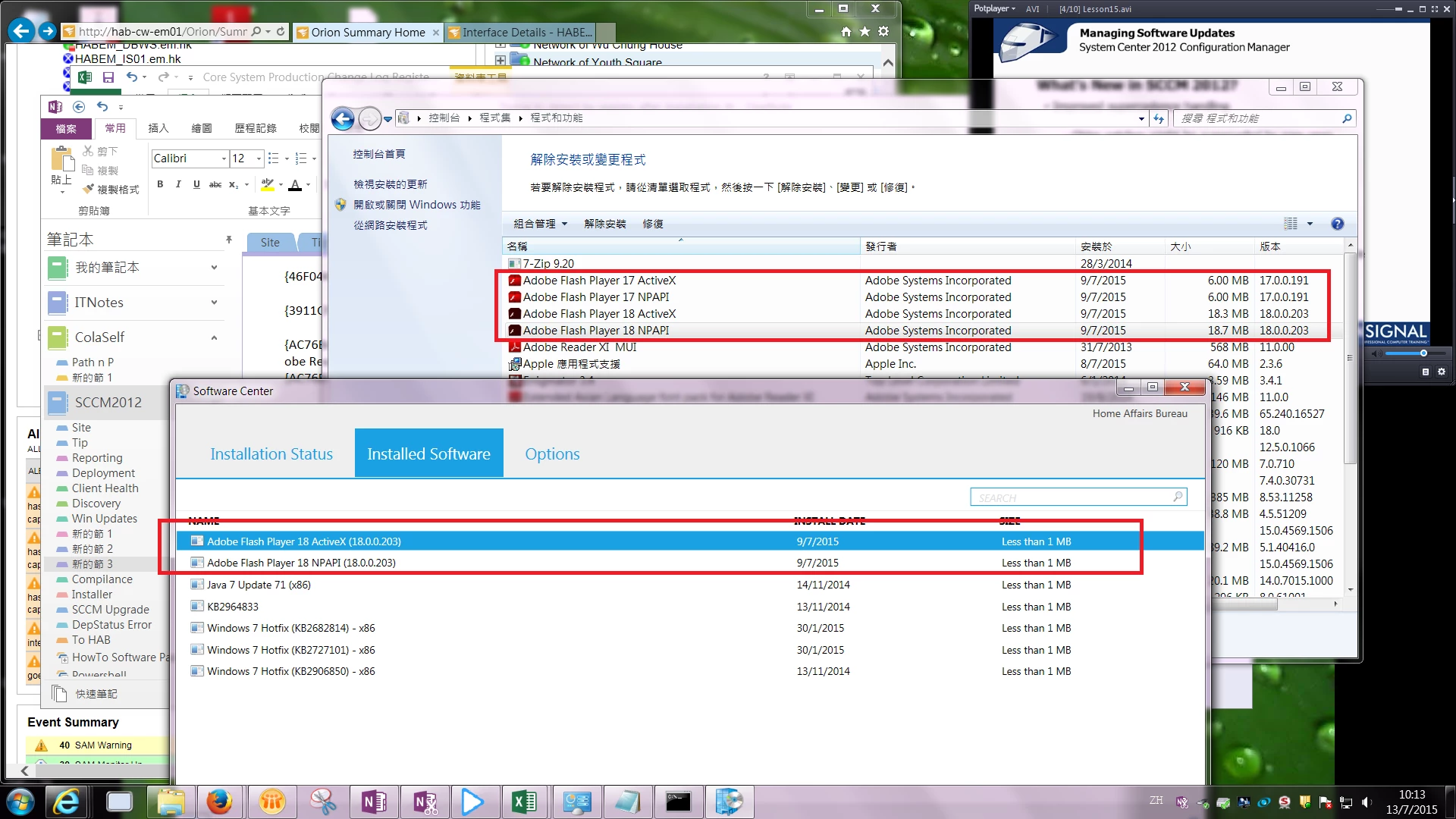Click the OneNote paste clipboard icon
Image resolution: width=1456 pixels, height=819 pixels.
pyautogui.click(x=61, y=161)
